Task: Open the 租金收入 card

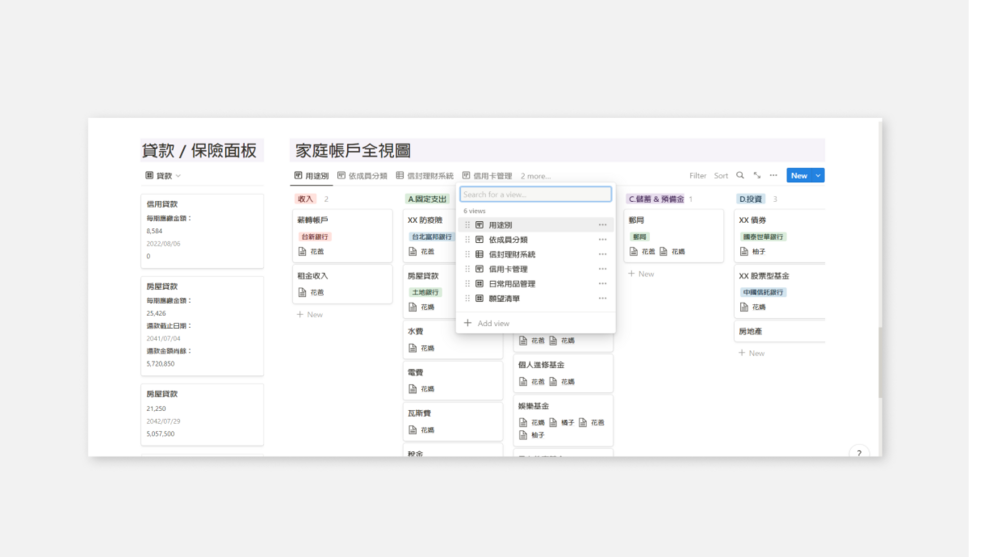Action: coord(342,284)
